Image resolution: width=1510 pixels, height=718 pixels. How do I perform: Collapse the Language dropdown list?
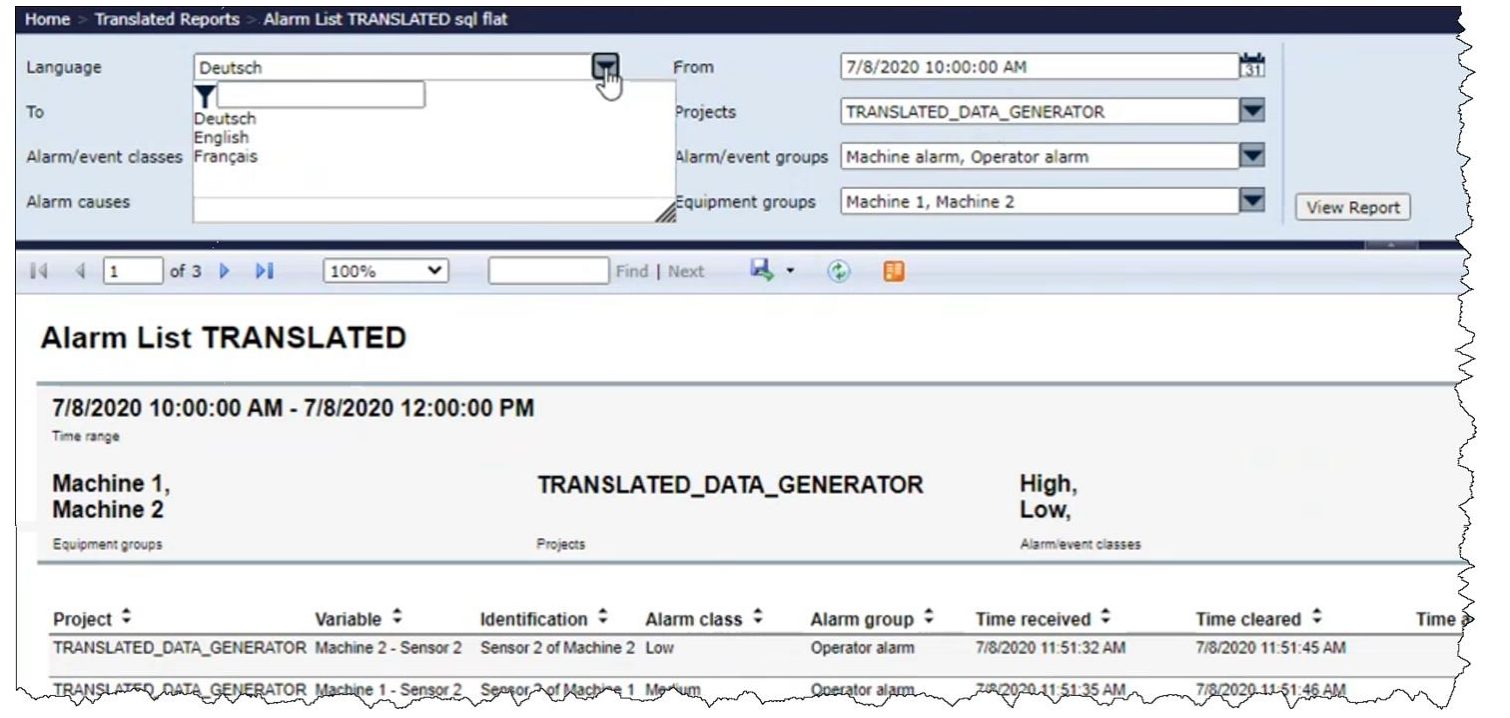pos(605,67)
